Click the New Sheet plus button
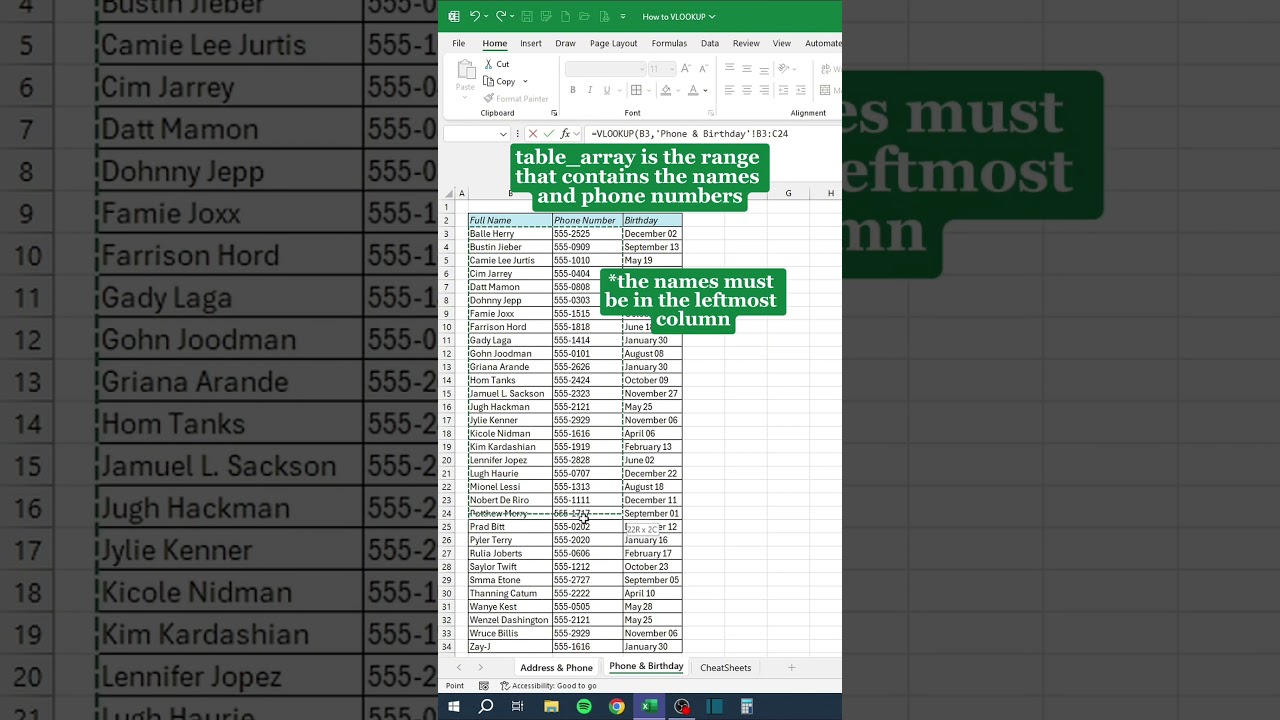 [791, 667]
